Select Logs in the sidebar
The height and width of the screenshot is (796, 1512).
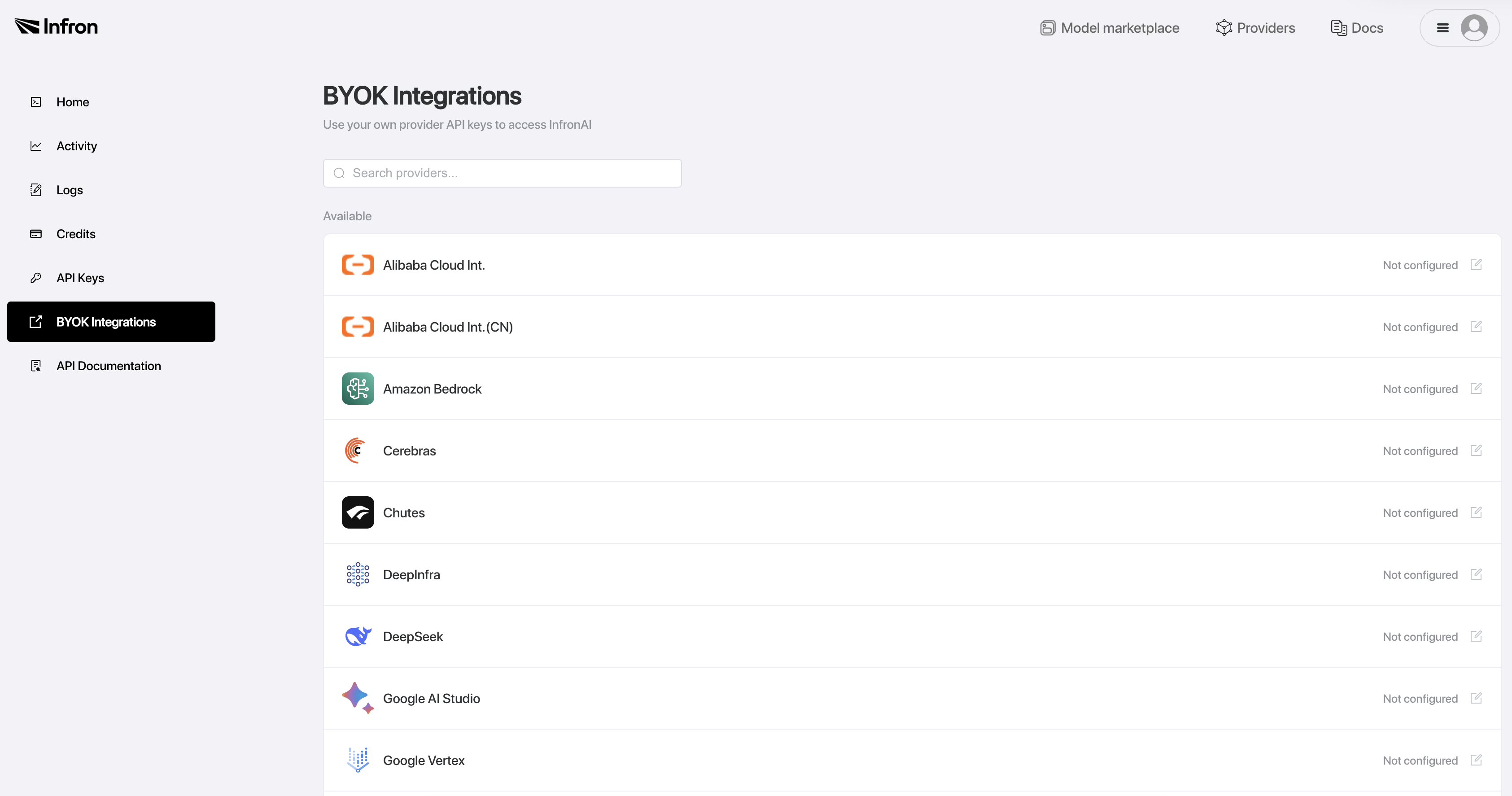pos(69,190)
